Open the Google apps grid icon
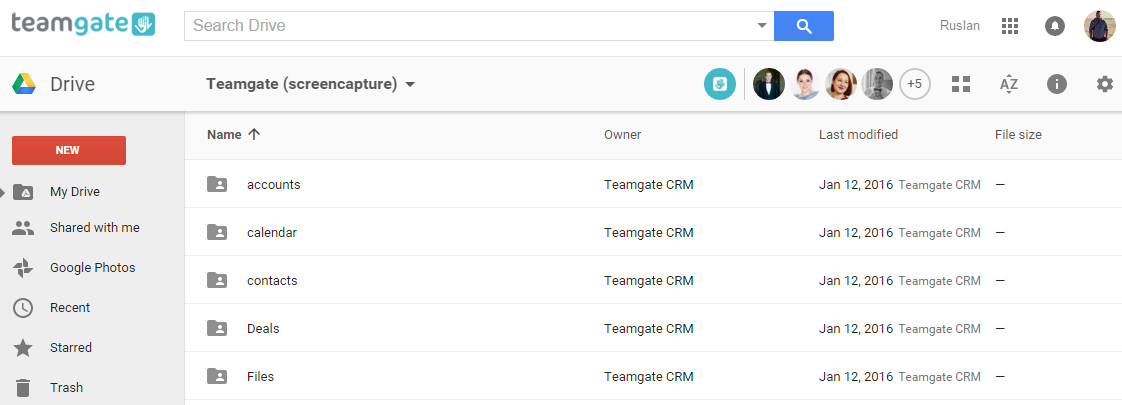Screen dimensions: 1122x405 click(1010, 26)
